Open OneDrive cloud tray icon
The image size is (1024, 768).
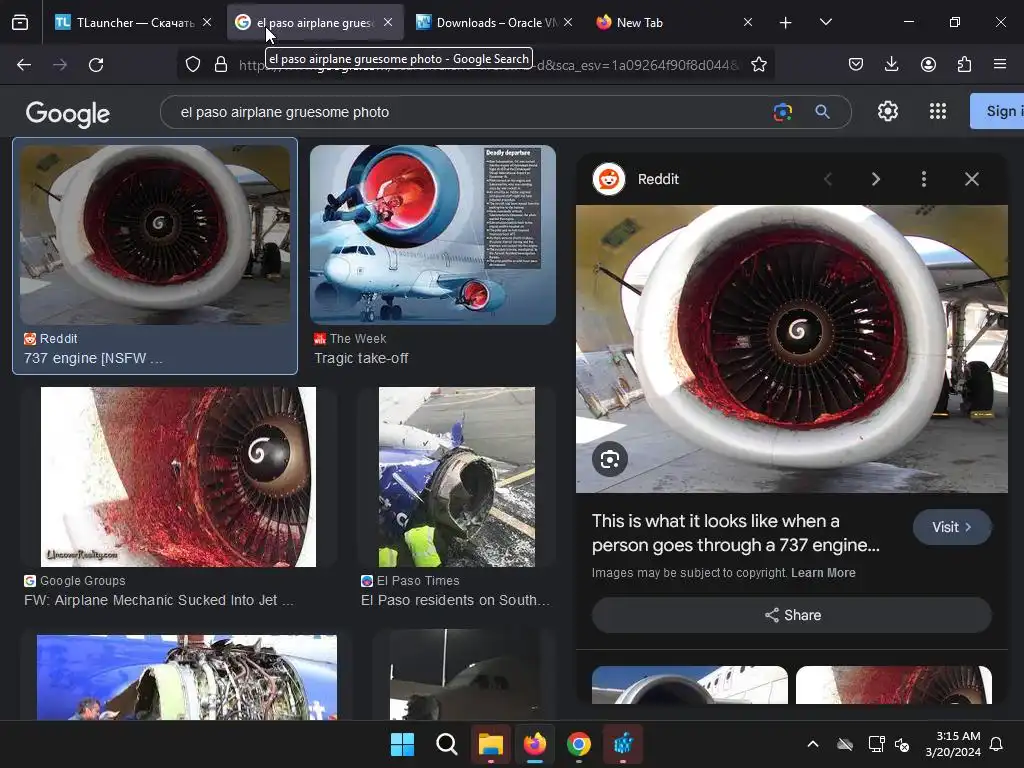(x=845, y=744)
